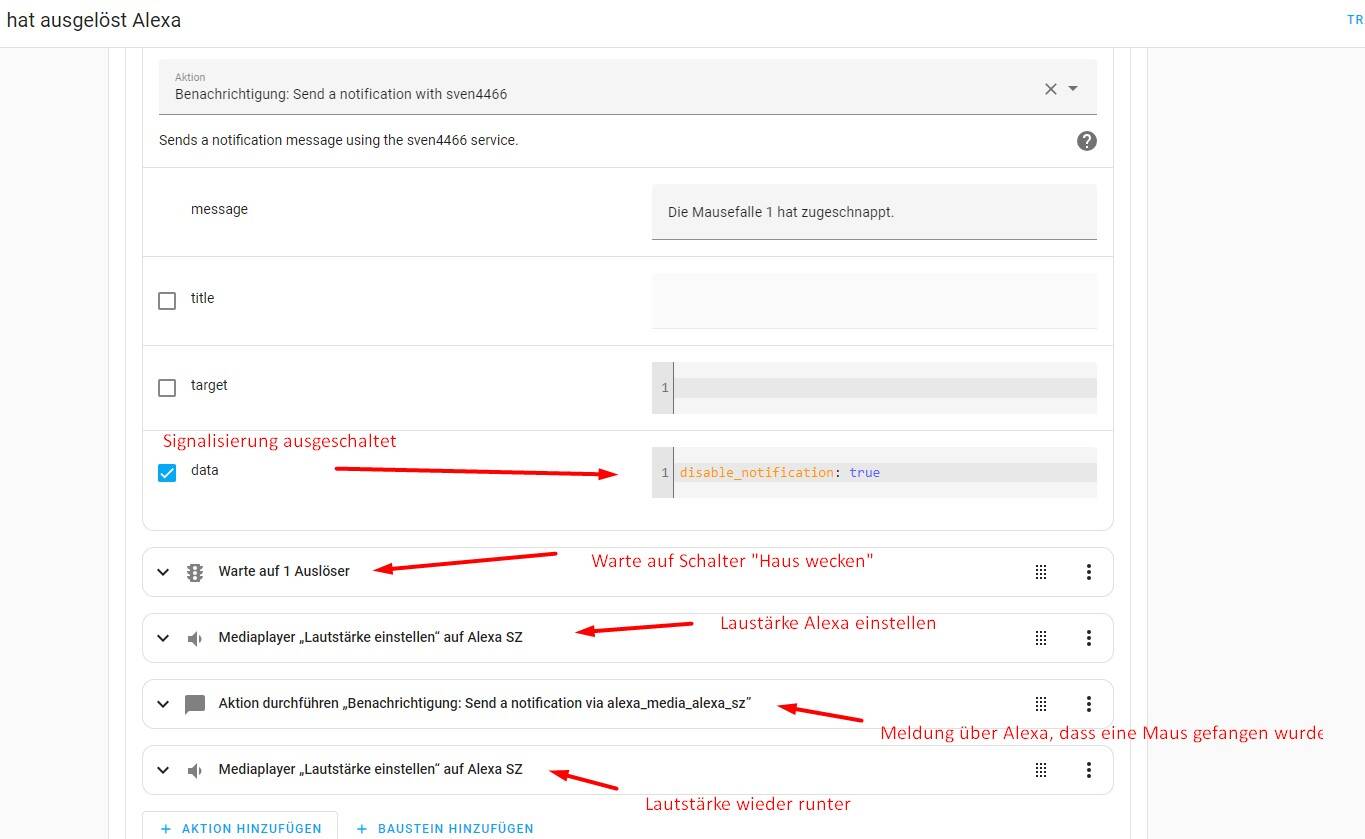Open the Aktion dropdown arrow
1365x839 pixels.
pyautogui.click(x=1073, y=89)
